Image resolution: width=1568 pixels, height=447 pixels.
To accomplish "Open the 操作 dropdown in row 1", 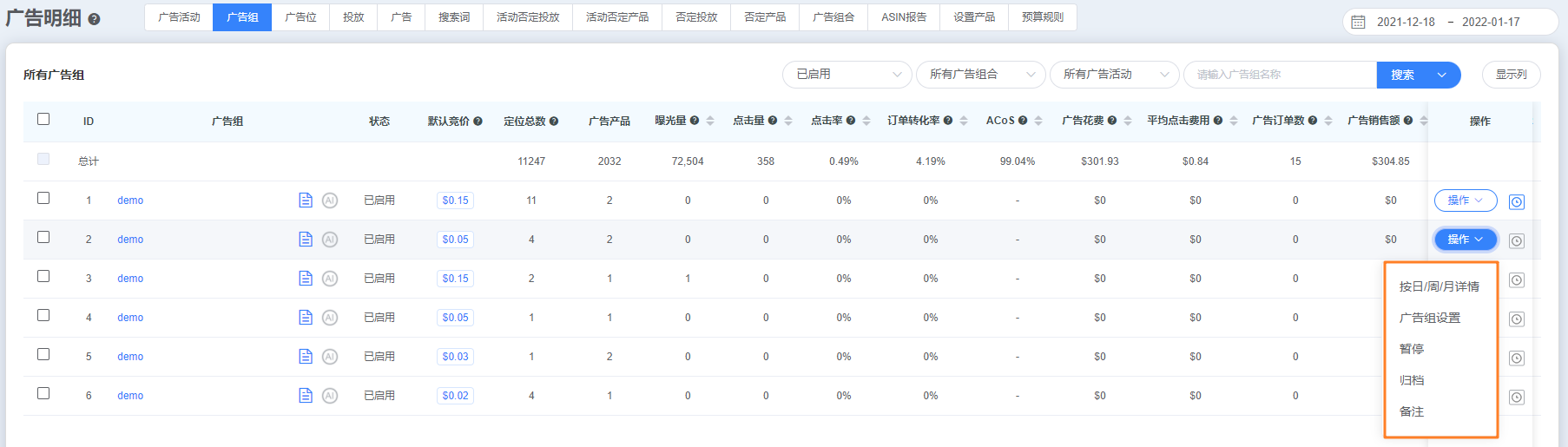I will (1465, 200).
